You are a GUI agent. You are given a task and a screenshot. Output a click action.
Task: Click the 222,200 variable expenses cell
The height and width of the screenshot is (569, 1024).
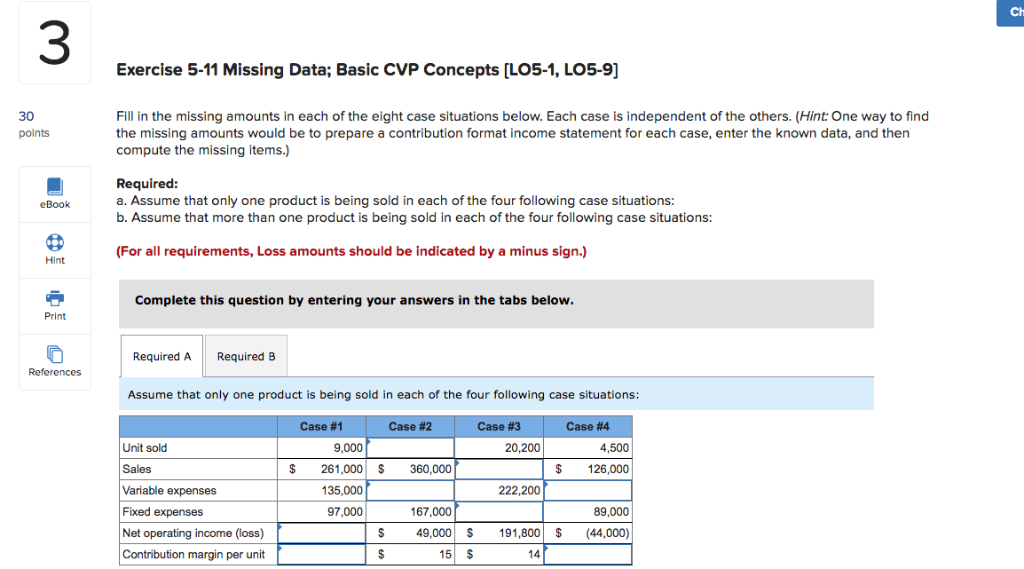point(500,490)
